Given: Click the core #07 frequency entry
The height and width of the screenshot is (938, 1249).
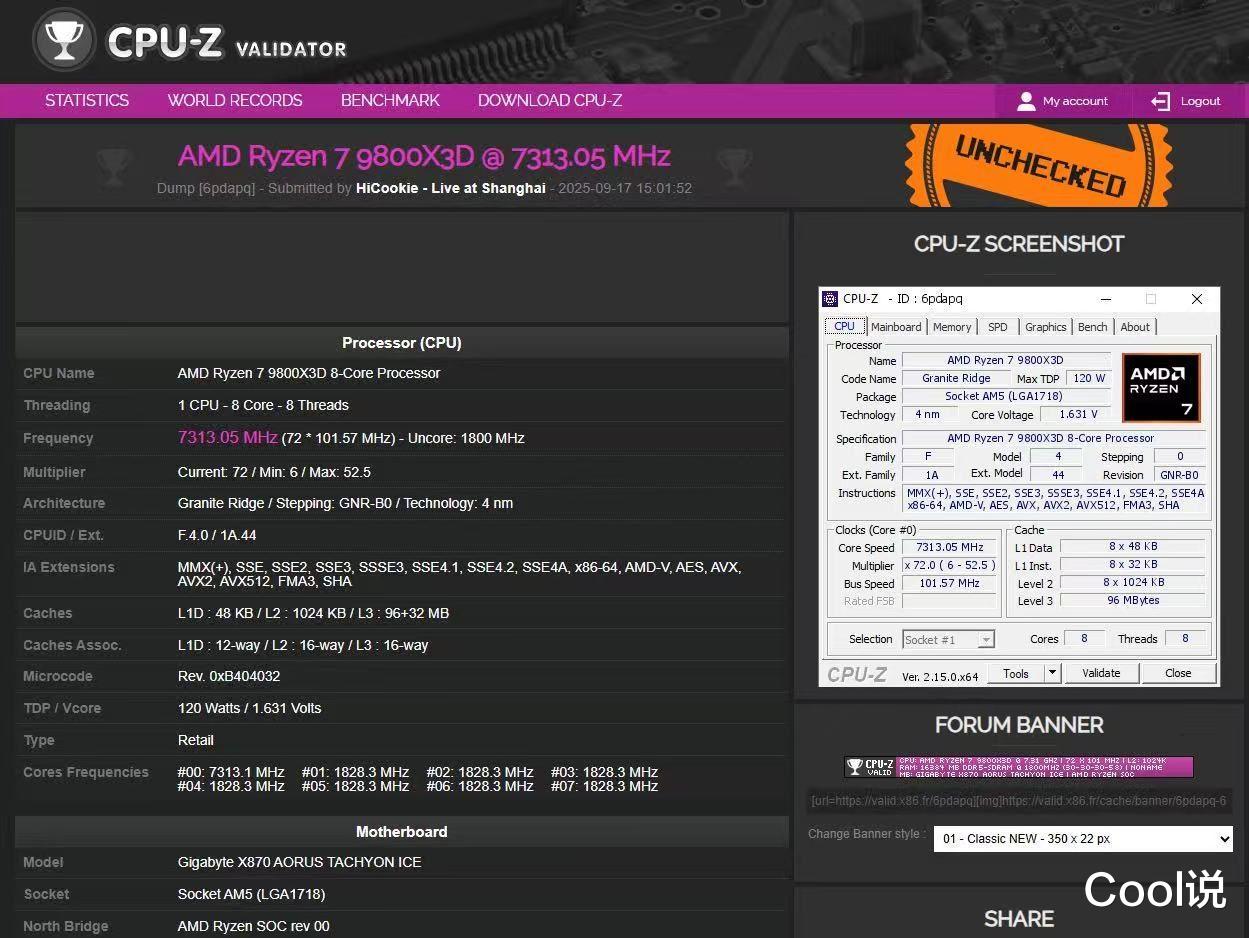Looking at the screenshot, I should (x=604, y=786).
